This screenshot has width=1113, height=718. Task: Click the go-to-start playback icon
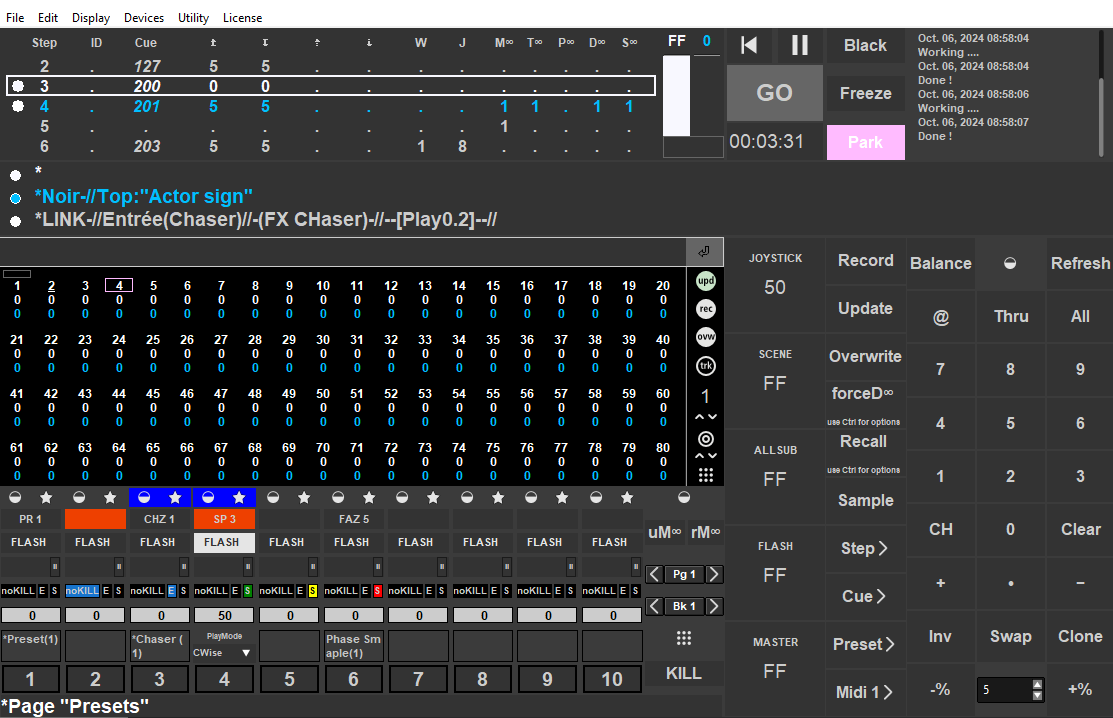749,45
